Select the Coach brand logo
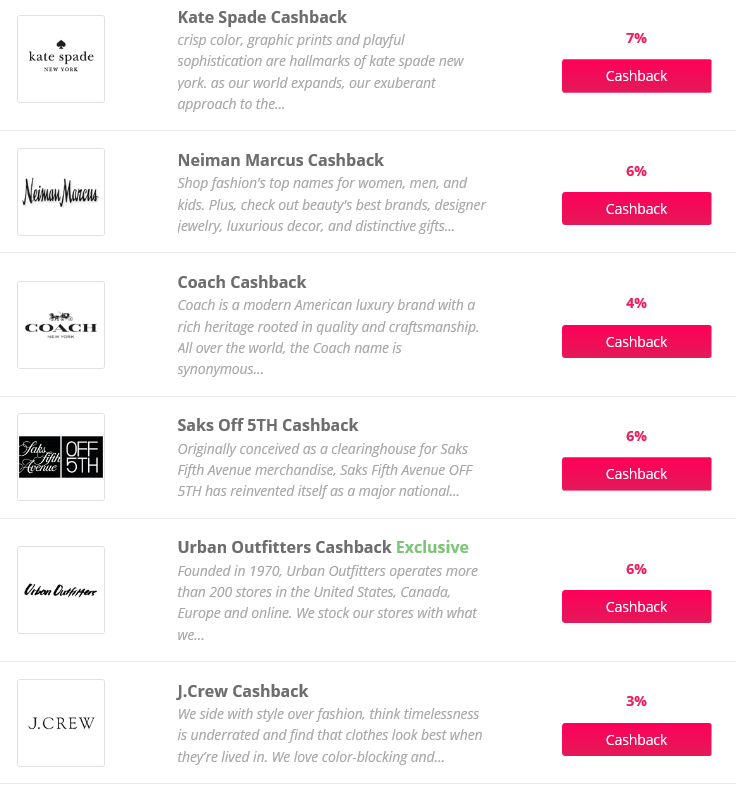The height and width of the screenshot is (798, 736). [x=61, y=325]
